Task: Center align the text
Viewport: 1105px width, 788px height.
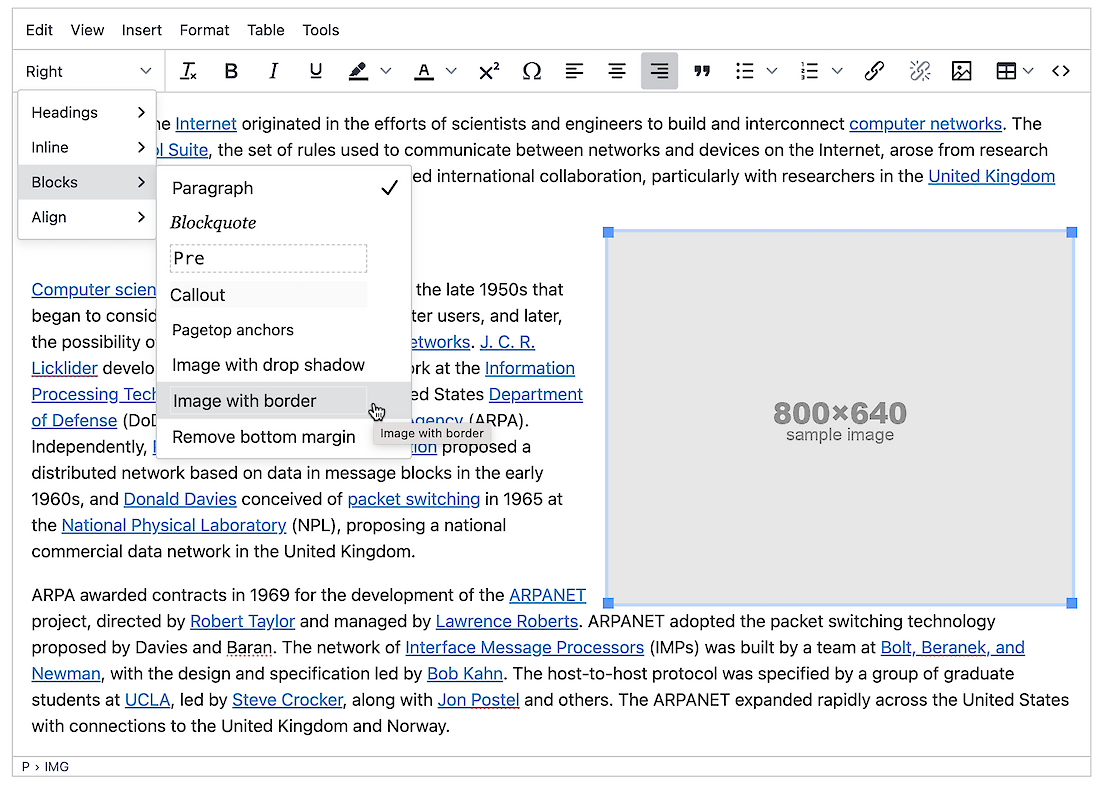Action: tap(617, 71)
